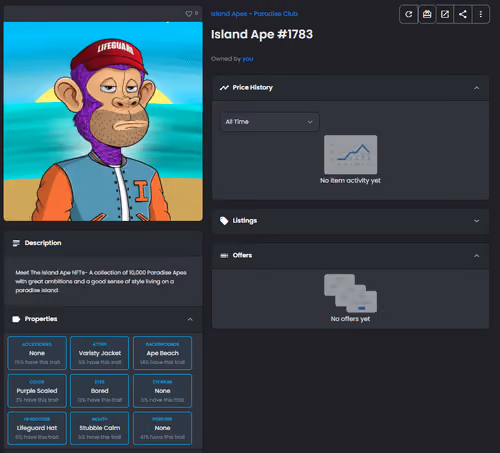Select the Stubble Calm mouth property card
The height and width of the screenshot is (453, 500).
click(100, 428)
